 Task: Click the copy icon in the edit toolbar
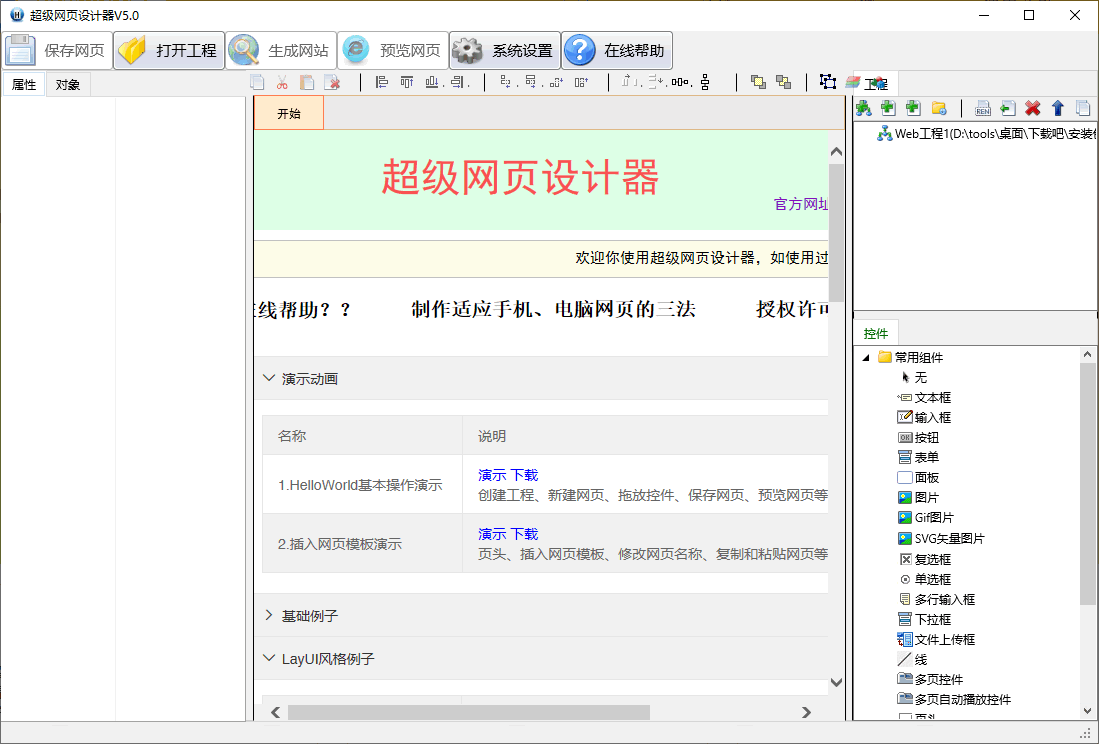[x=257, y=83]
